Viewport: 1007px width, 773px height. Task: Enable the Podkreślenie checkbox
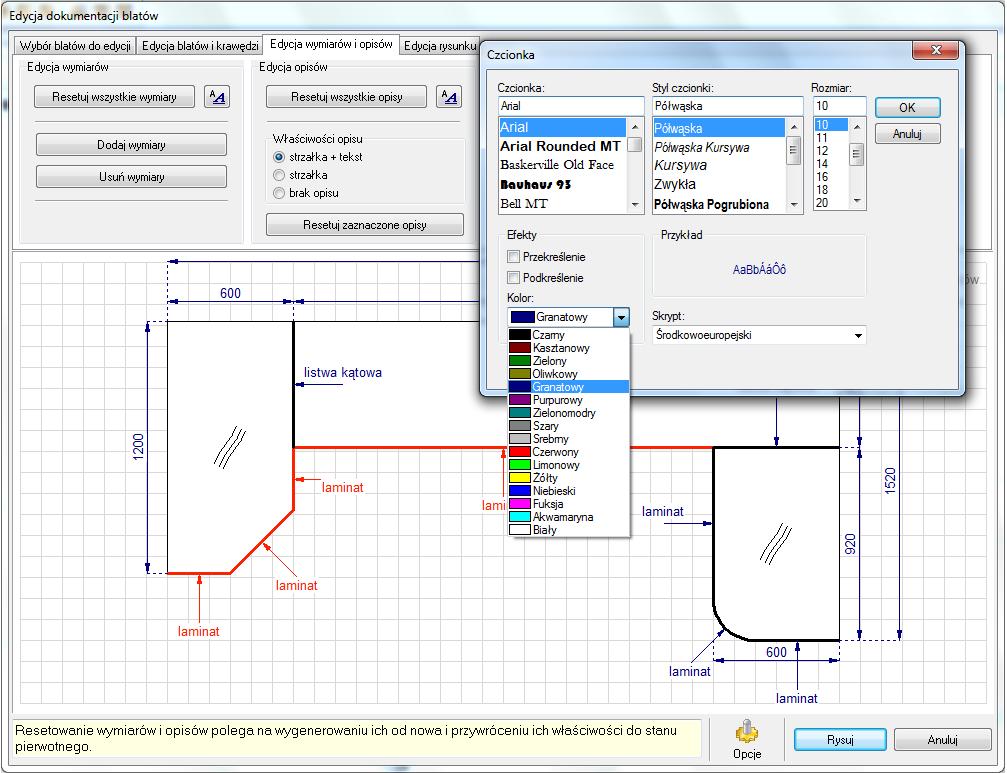(513, 277)
